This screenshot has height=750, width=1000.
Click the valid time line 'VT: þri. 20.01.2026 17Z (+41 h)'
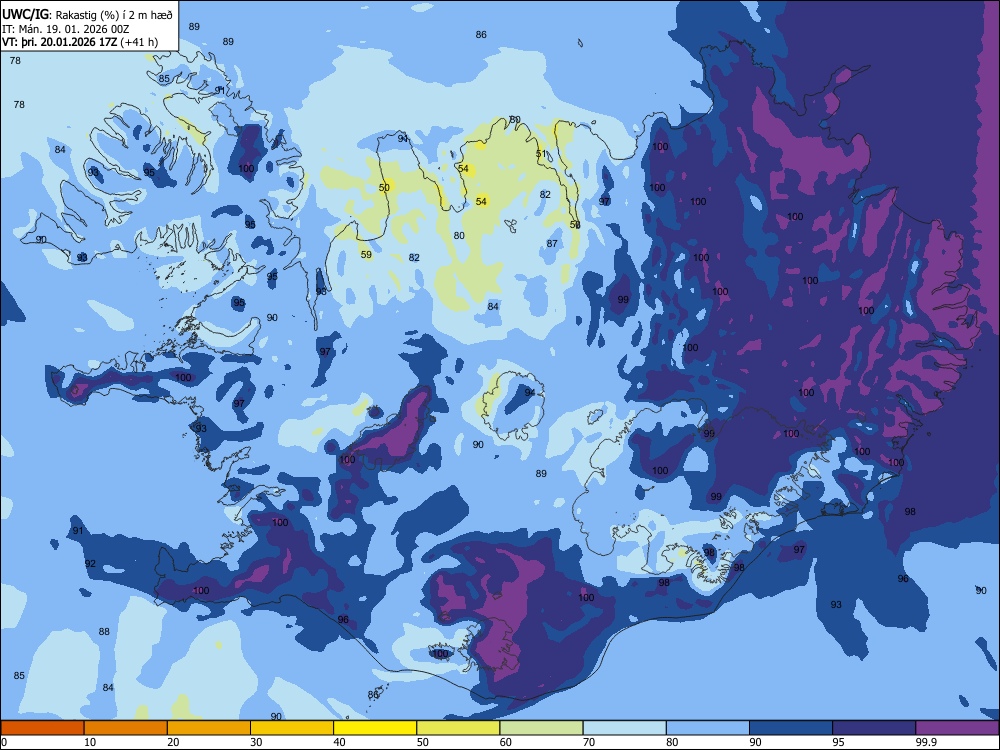tap(80, 42)
